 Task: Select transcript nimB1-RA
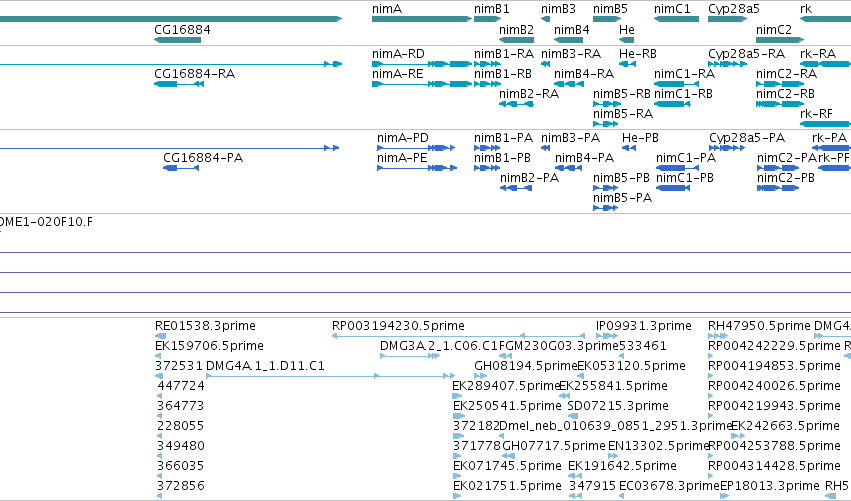pyautogui.click(x=487, y=64)
